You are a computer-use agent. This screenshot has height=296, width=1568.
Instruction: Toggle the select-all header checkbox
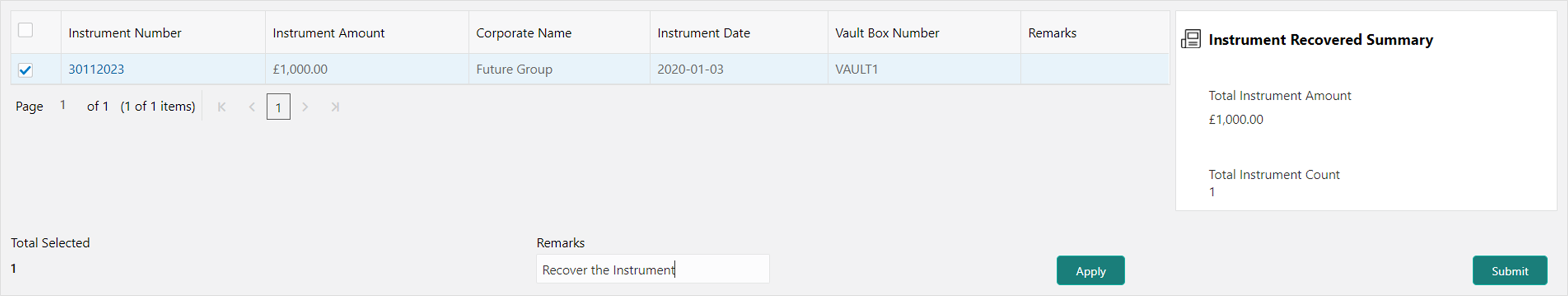[x=25, y=31]
